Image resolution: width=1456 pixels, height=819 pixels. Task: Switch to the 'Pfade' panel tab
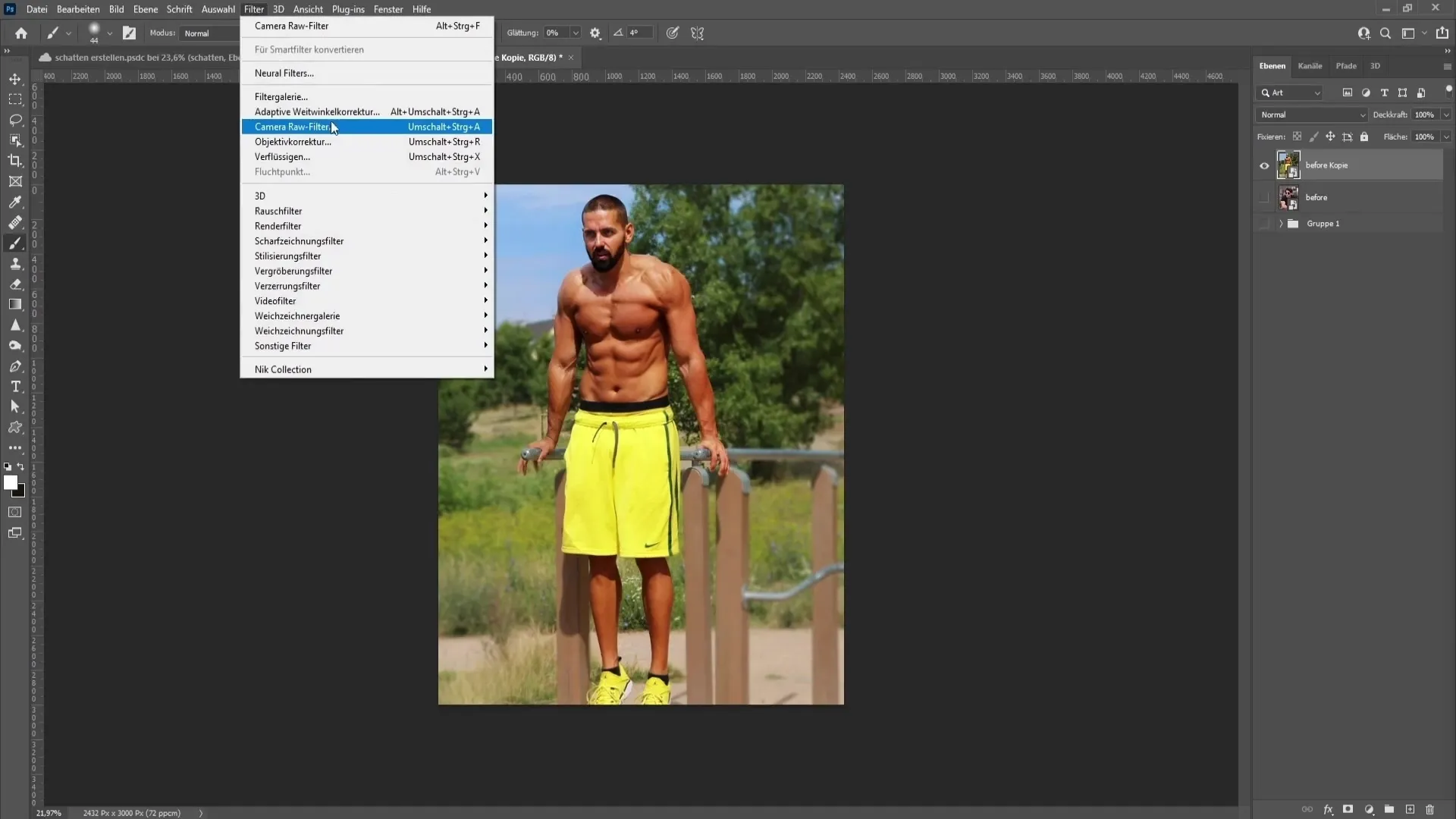tap(1346, 66)
